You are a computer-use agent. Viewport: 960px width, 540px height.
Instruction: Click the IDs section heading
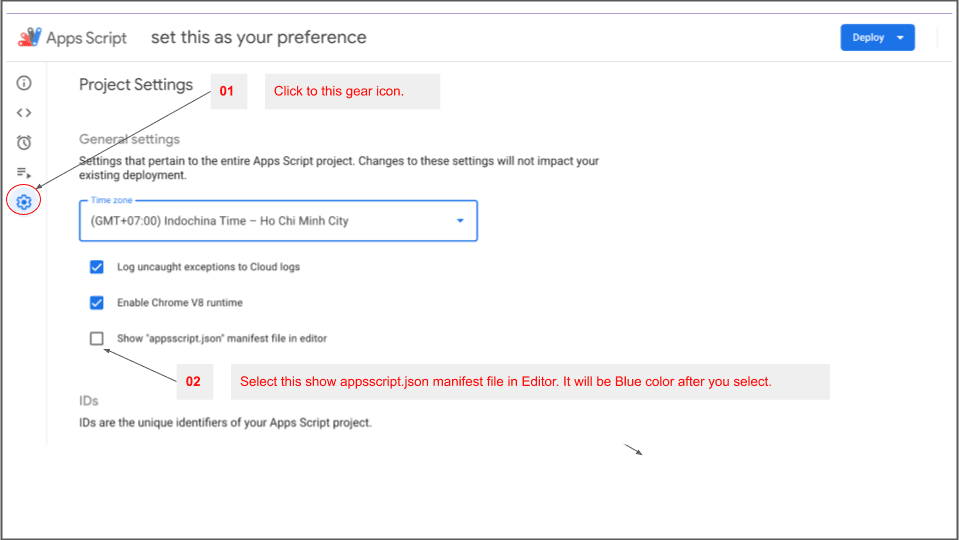[89, 401]
